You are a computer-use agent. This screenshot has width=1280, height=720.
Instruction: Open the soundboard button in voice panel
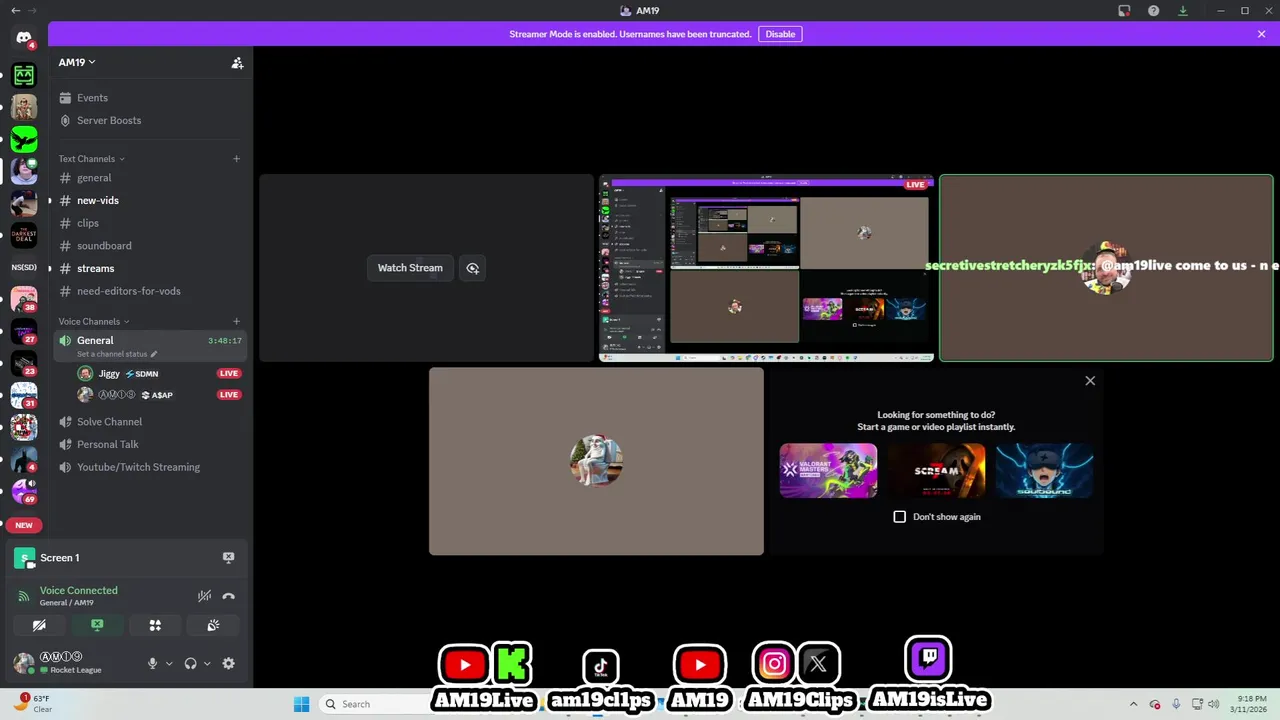[x=213, y=625]
